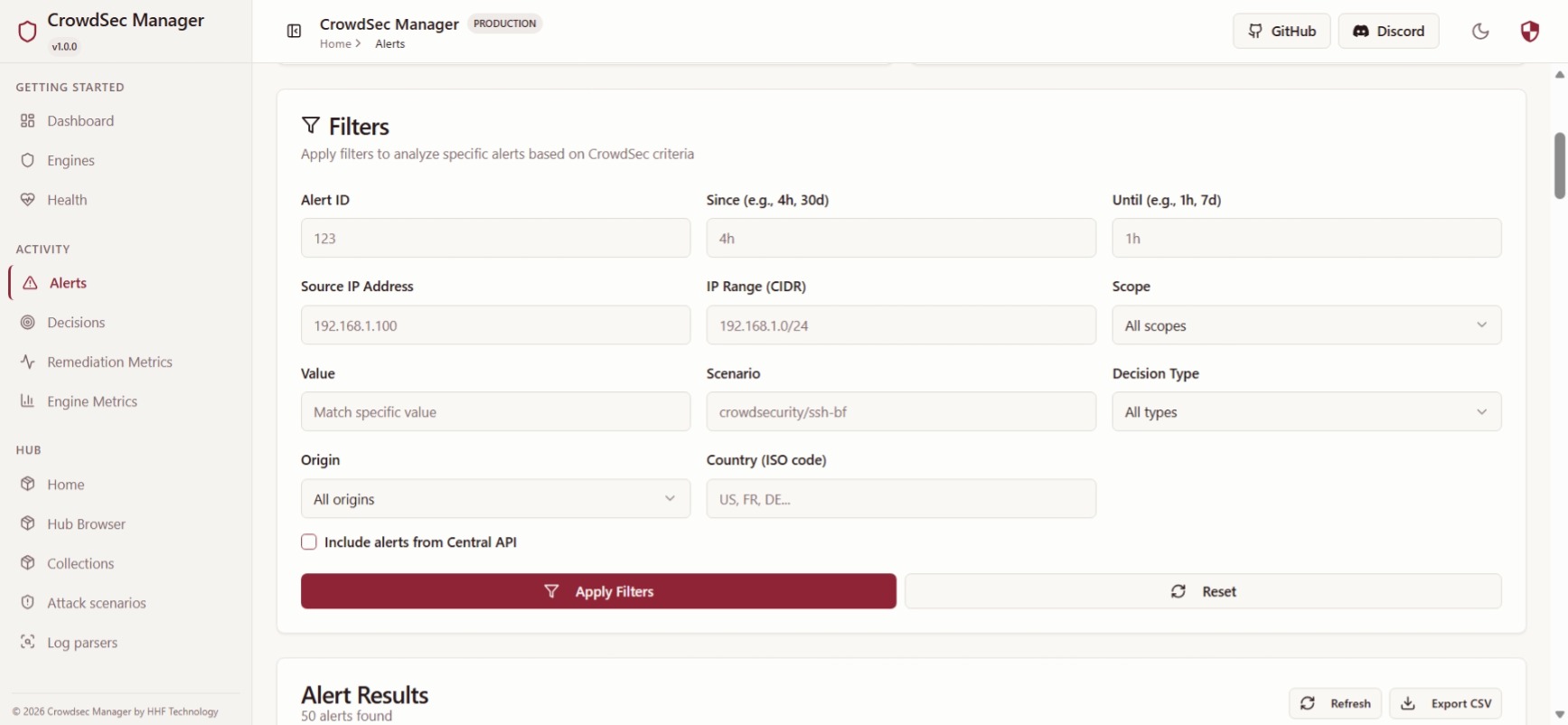Click the Remediation Metrics pulse icon

[28, 362]
